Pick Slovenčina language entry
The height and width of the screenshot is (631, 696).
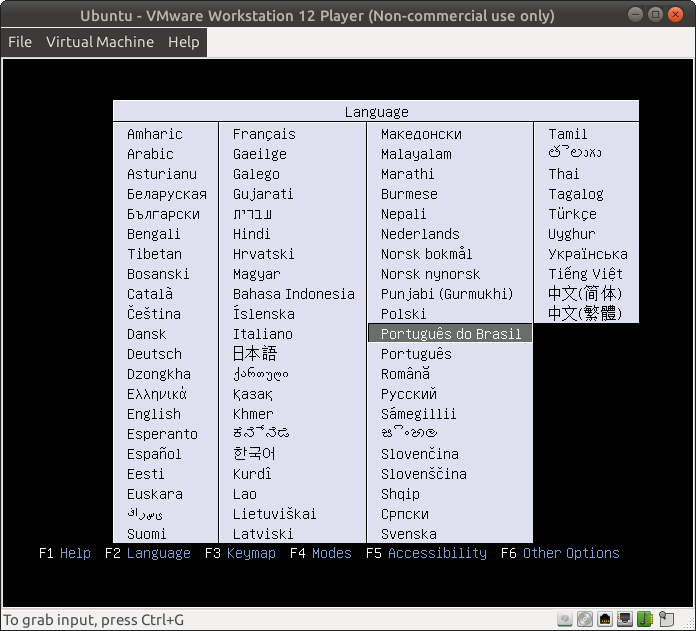click(x=419, y=454)
